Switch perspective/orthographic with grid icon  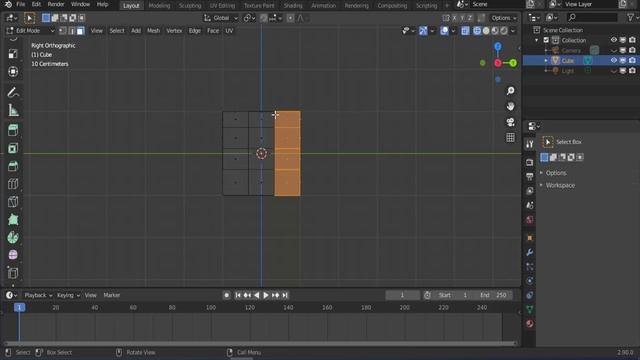[x=510, y=138]
